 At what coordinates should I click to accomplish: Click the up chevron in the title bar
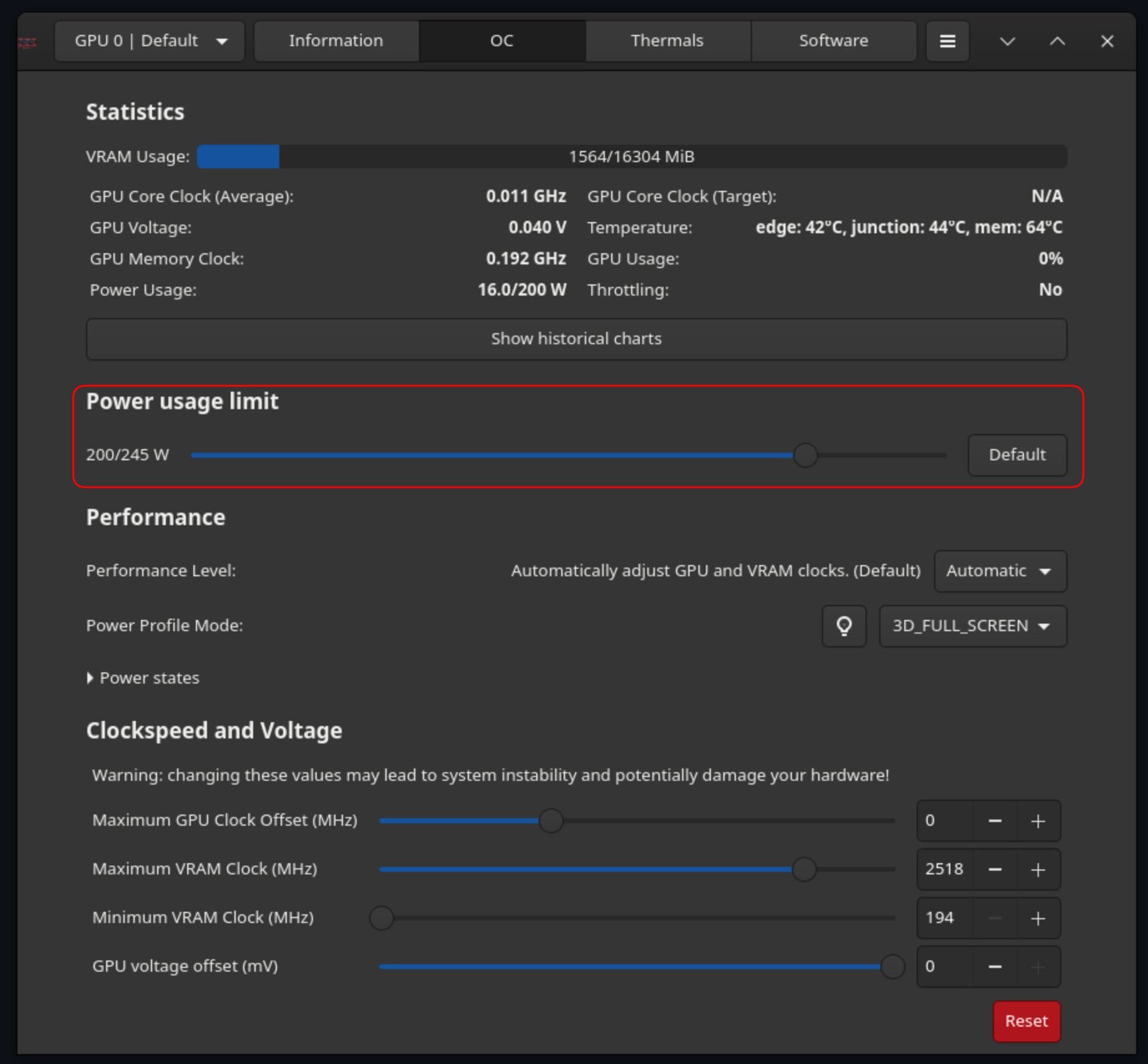(x=1058, y=41)
